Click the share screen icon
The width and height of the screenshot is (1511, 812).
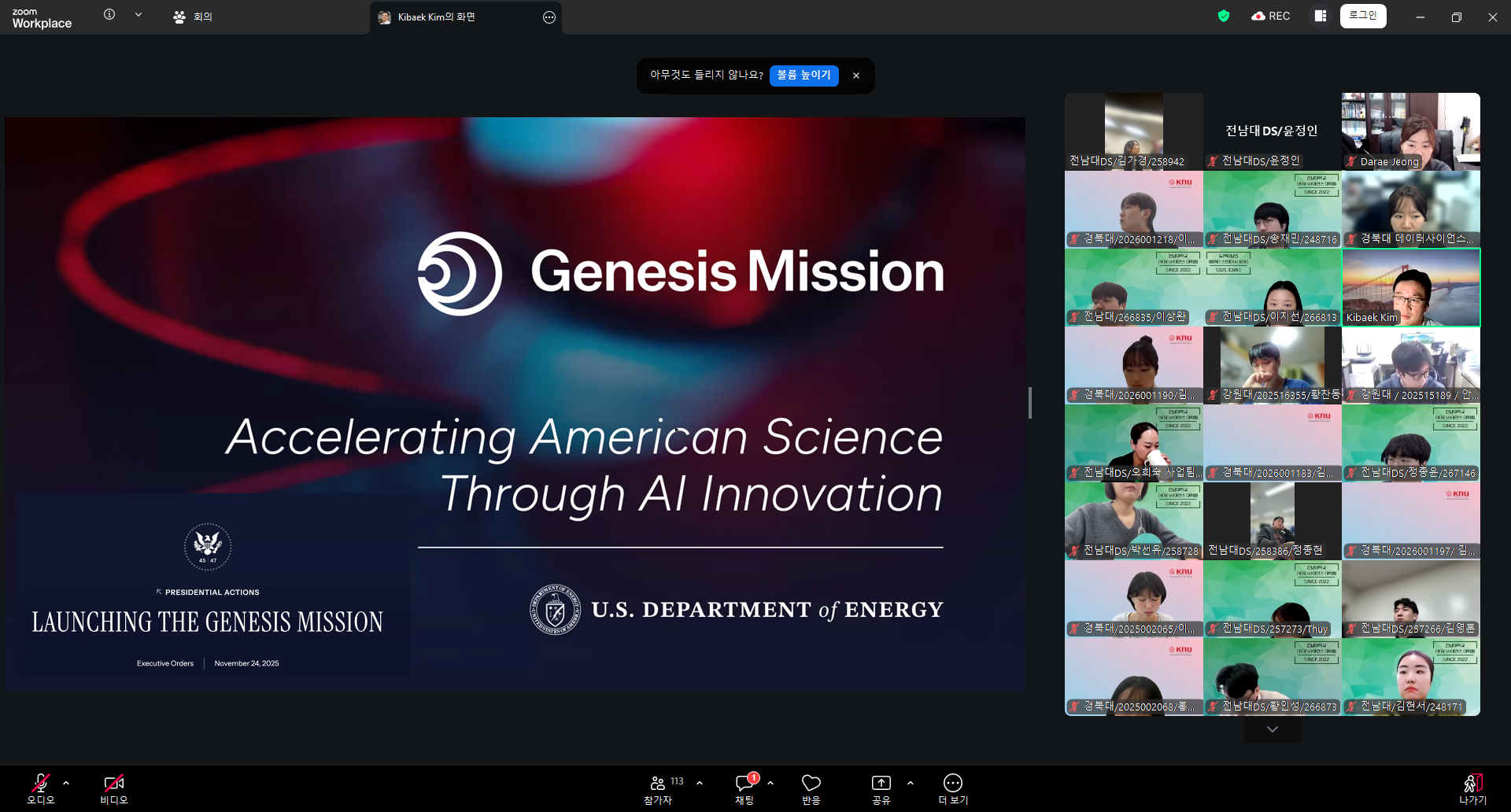click(x=881, y=788)
